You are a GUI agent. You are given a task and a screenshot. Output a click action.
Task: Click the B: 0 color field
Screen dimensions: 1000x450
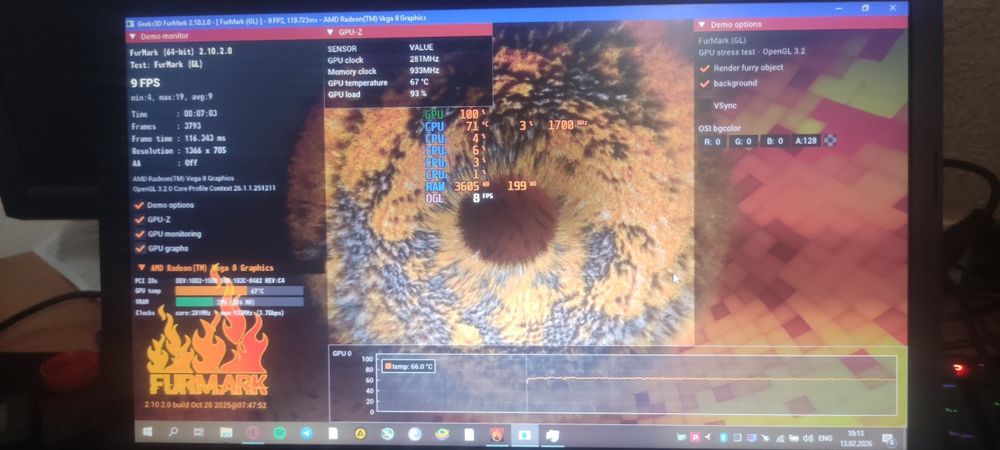775,141
